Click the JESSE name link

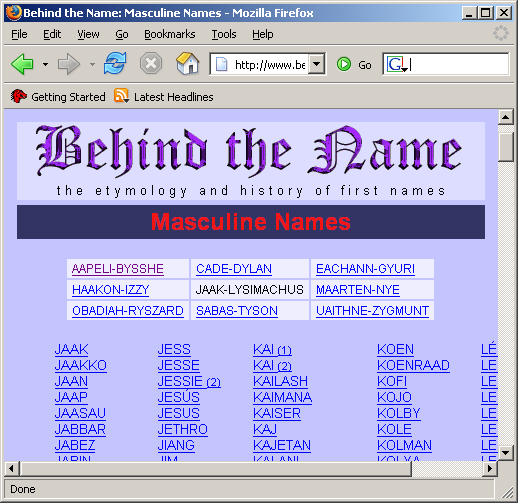[179, 366]
